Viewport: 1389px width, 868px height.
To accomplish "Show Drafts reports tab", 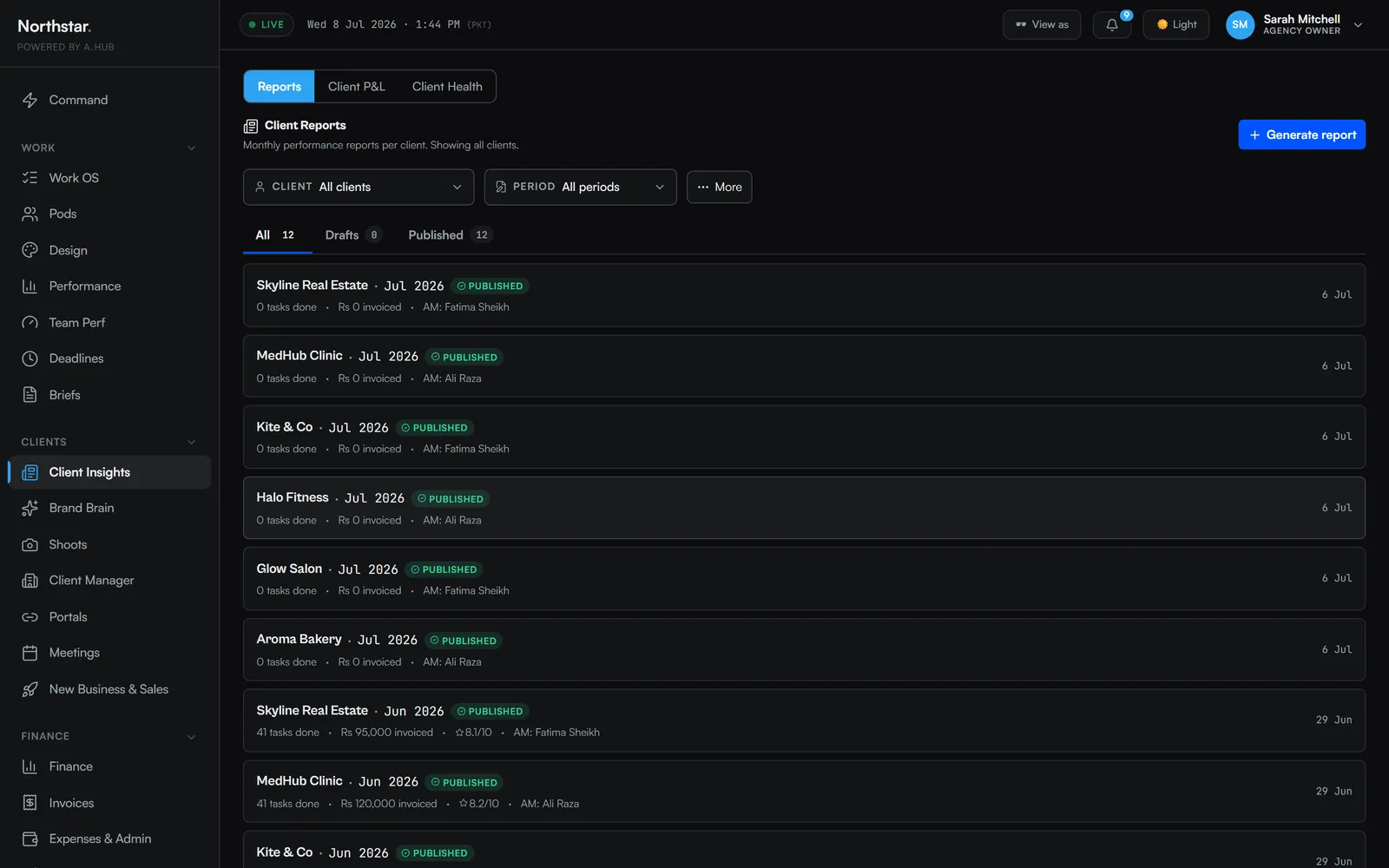I will tap(352, 235).
